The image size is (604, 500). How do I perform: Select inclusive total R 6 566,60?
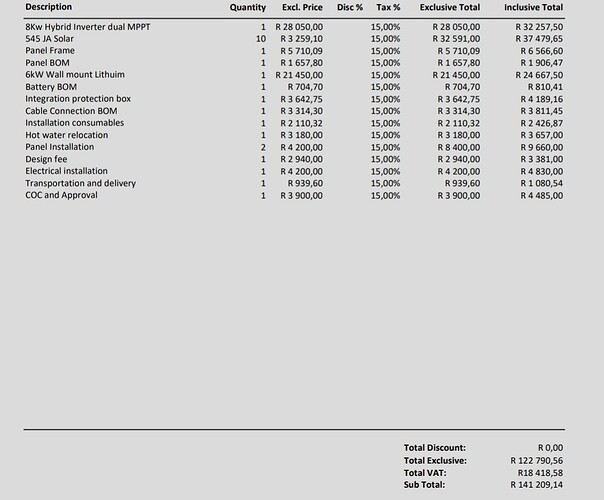point(542,51)
